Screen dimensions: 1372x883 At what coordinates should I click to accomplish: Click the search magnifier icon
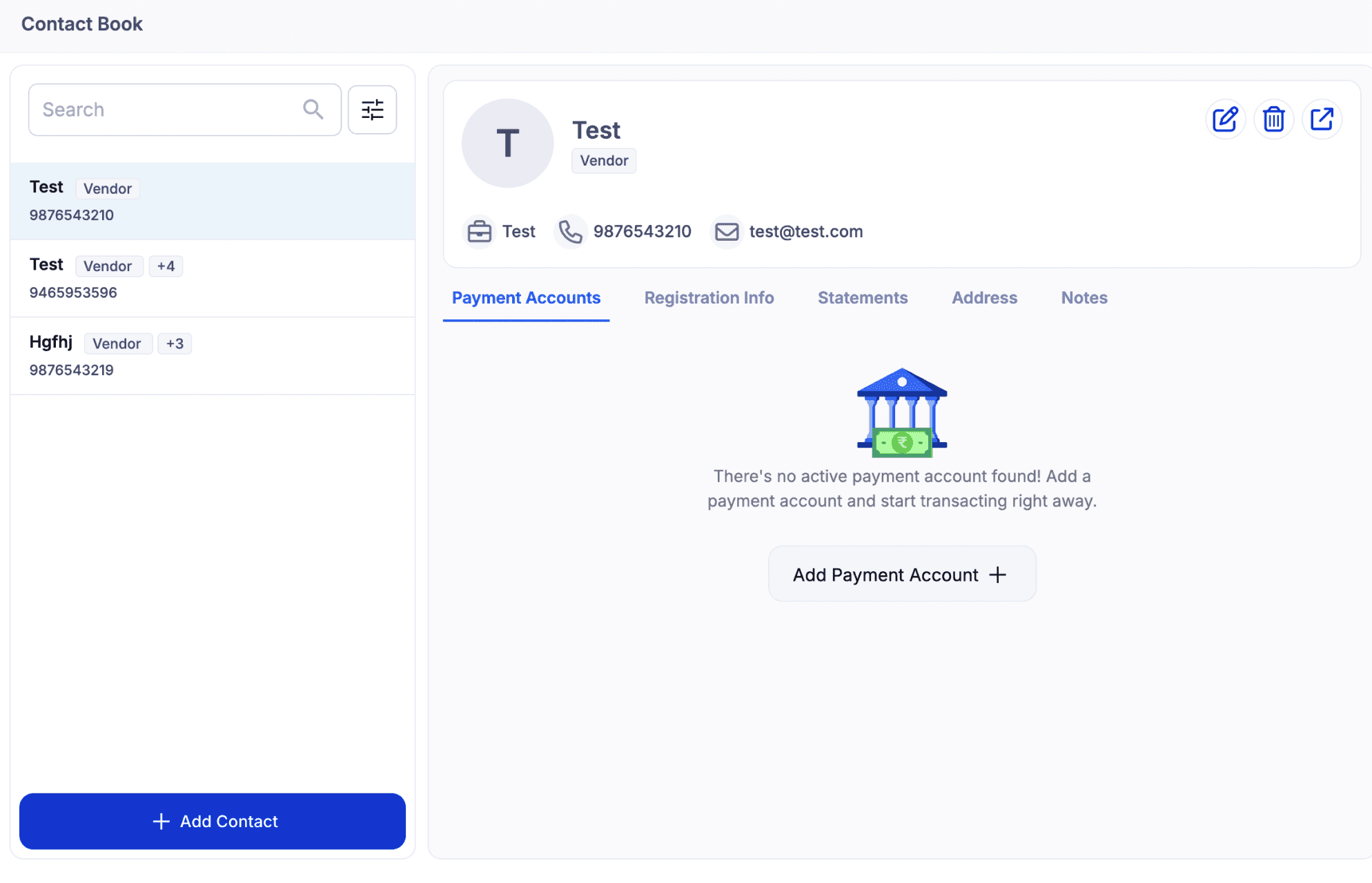coord(313,109)
